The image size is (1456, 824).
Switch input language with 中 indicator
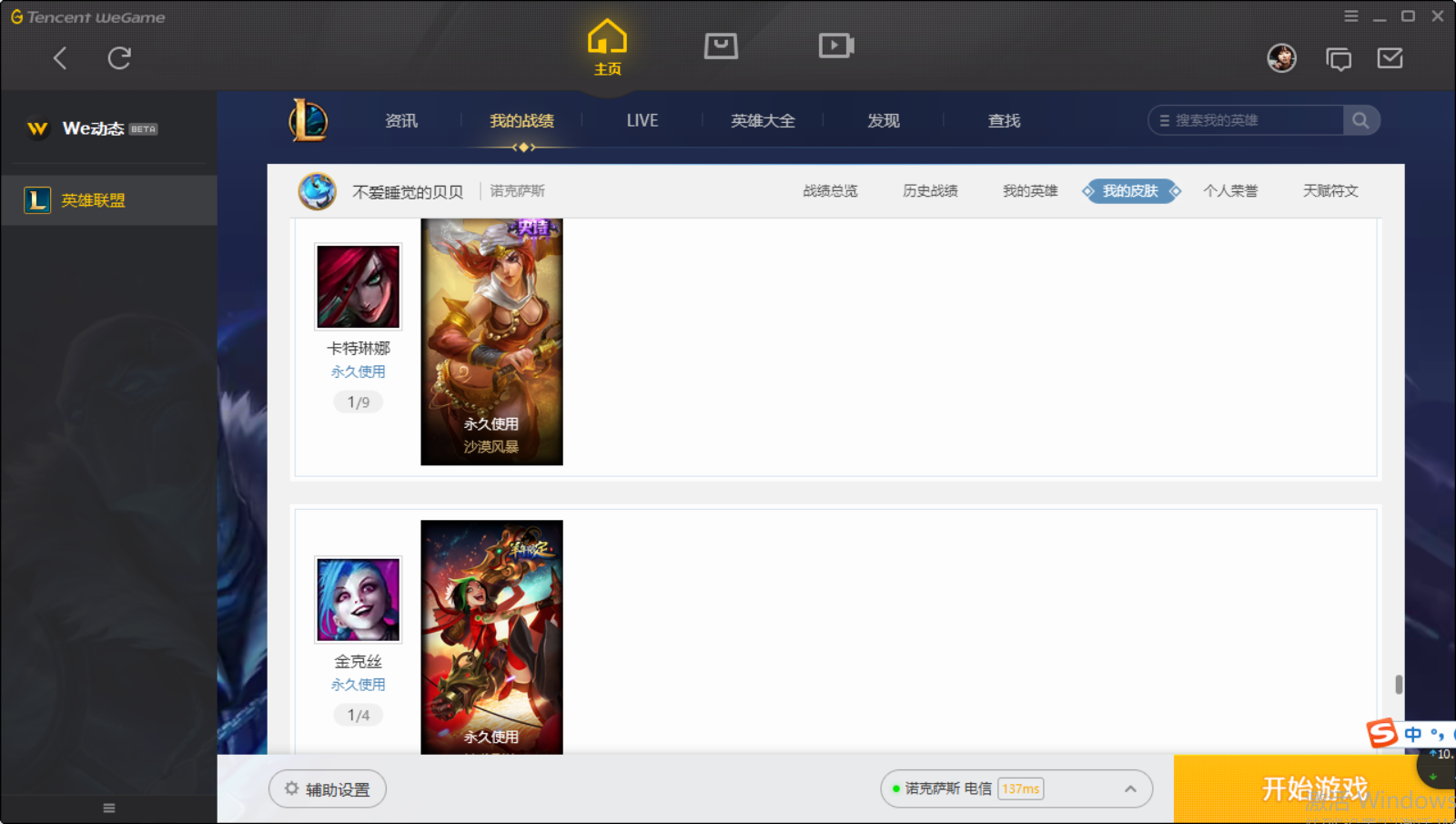tap(1412, 734)
